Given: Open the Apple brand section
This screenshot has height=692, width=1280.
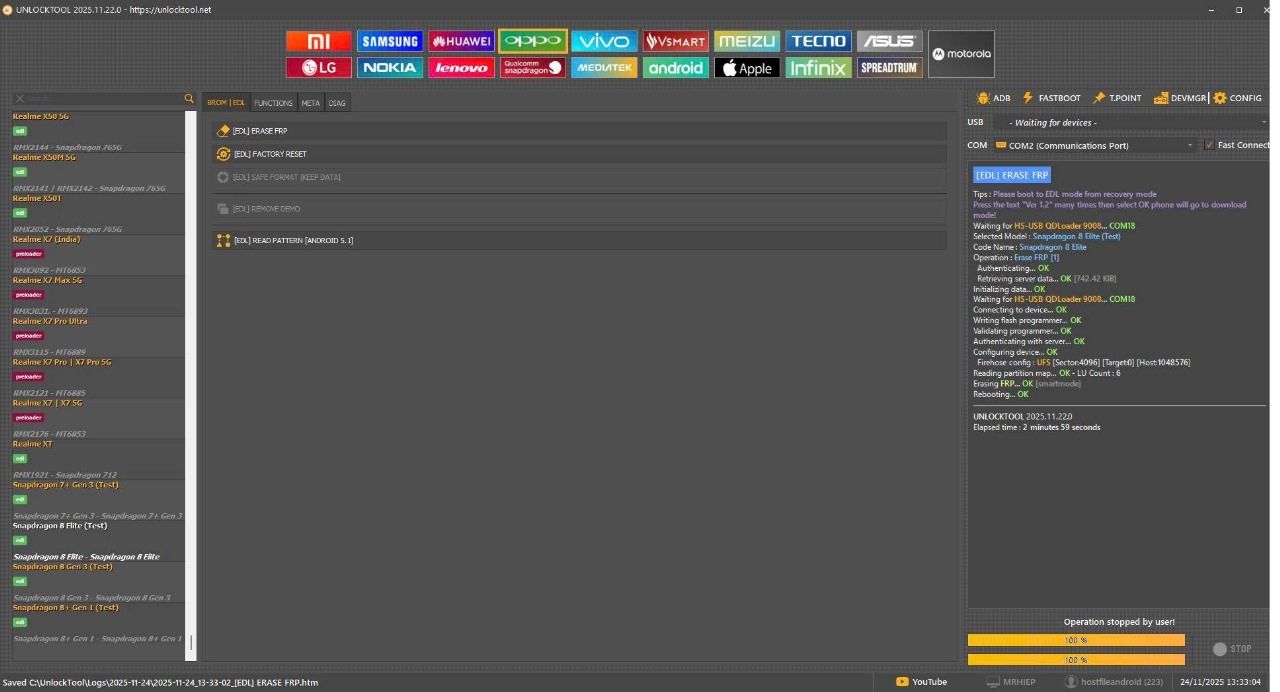Looking at the screenshot, I should point(747,68).
